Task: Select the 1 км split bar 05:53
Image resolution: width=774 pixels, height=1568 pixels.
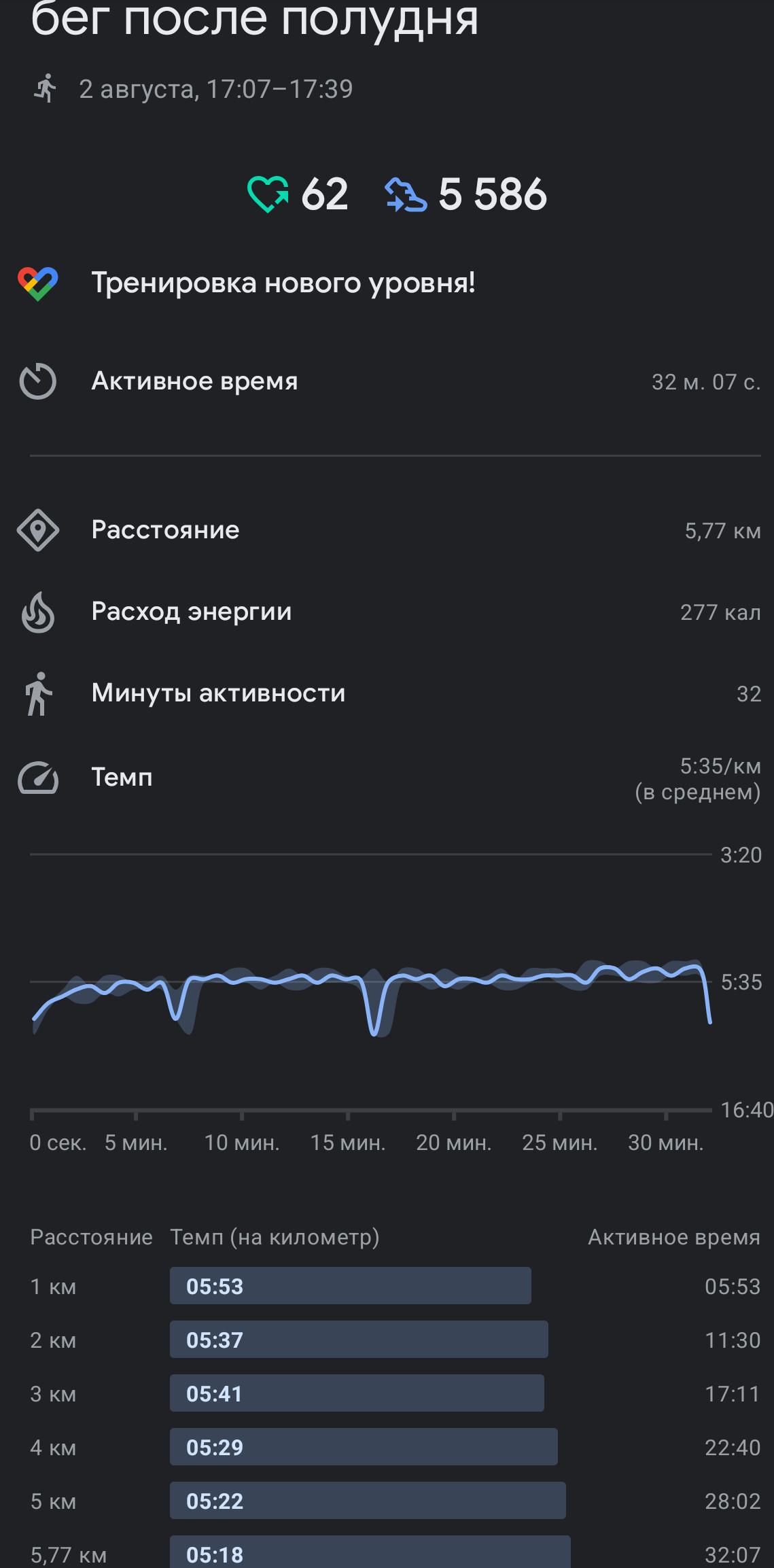Action: tap(351, 1286)
